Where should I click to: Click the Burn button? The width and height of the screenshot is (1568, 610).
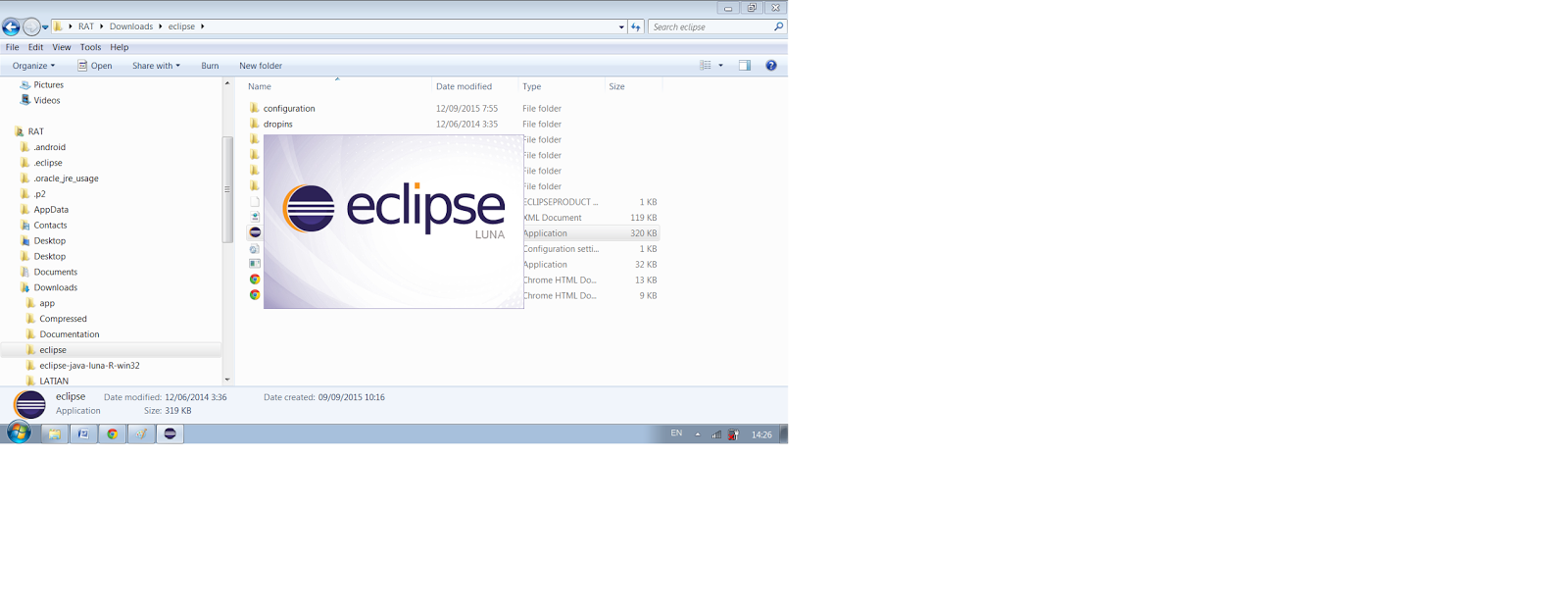tap(210, 66)
